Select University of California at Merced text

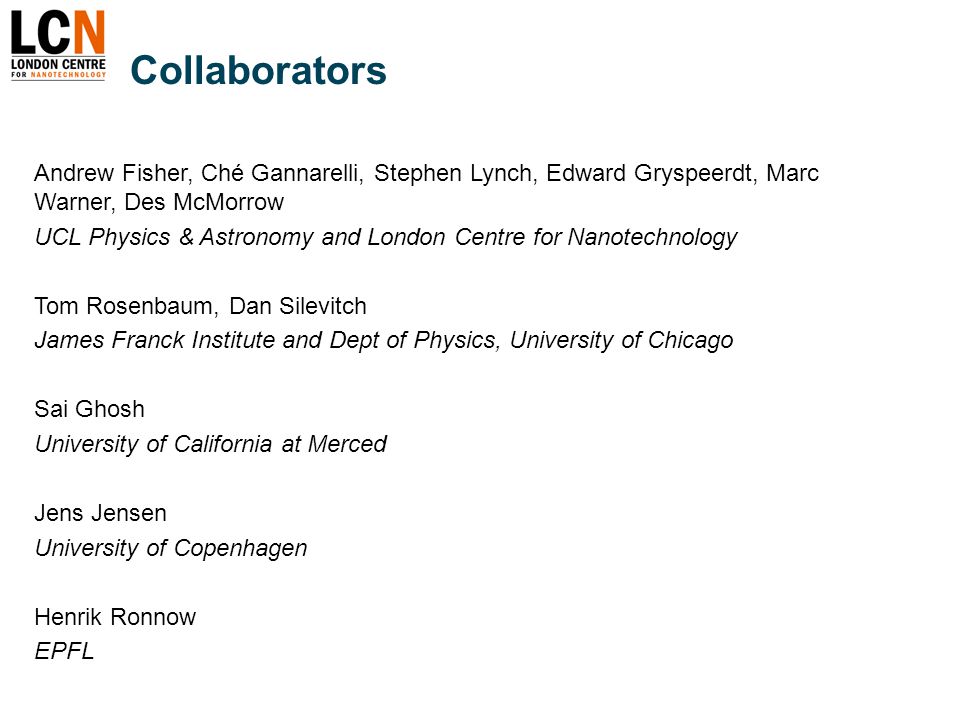211,444
